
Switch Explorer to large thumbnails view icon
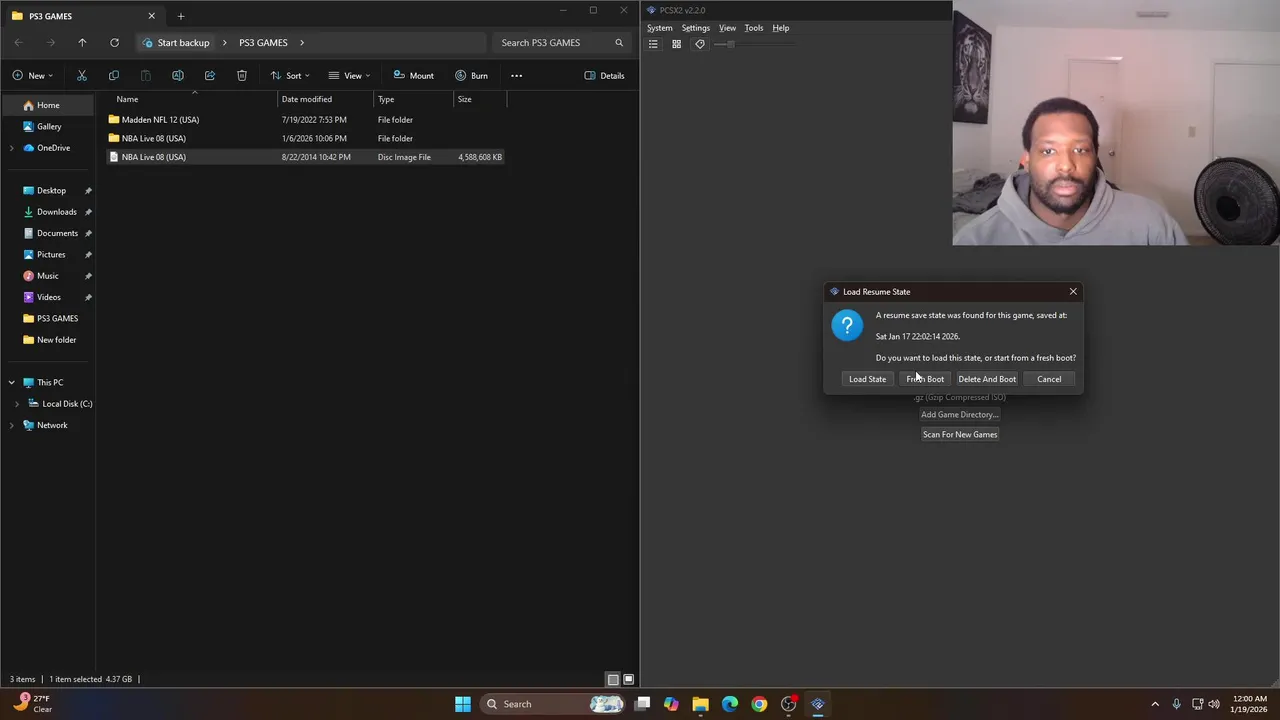(x=628, y=679)
